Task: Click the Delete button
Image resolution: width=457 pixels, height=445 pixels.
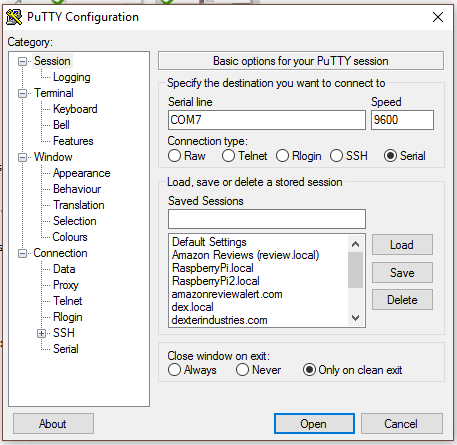Action: 402,300
